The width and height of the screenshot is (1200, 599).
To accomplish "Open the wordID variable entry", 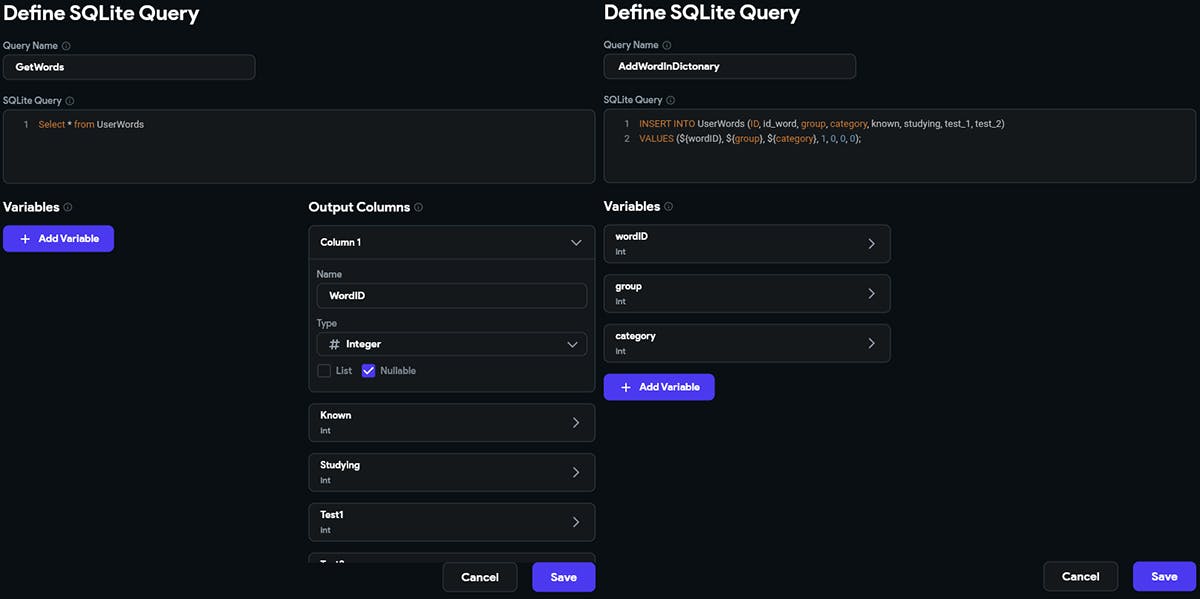I will (870, 244).
